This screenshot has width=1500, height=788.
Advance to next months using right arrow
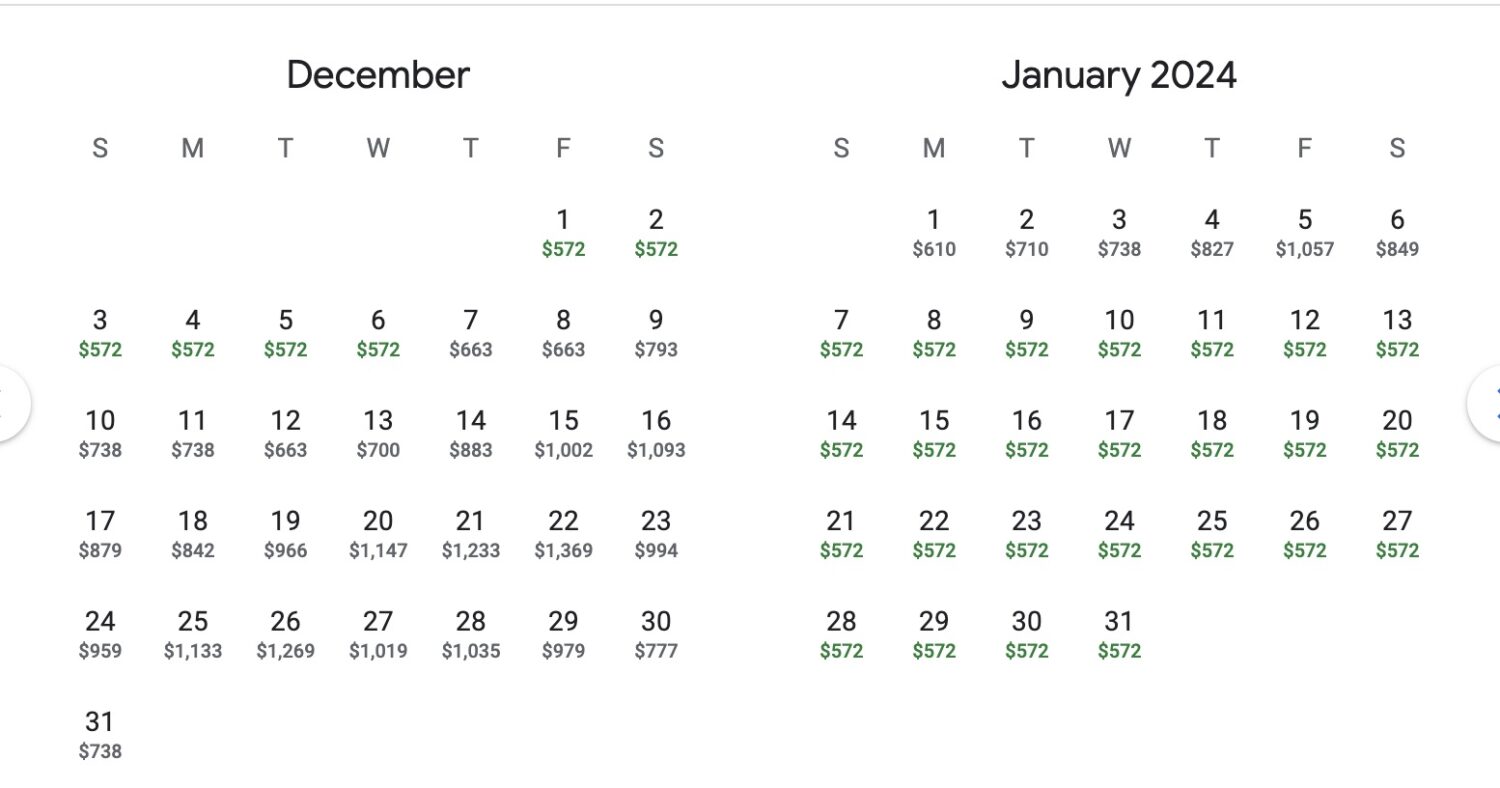[1487, 403]
